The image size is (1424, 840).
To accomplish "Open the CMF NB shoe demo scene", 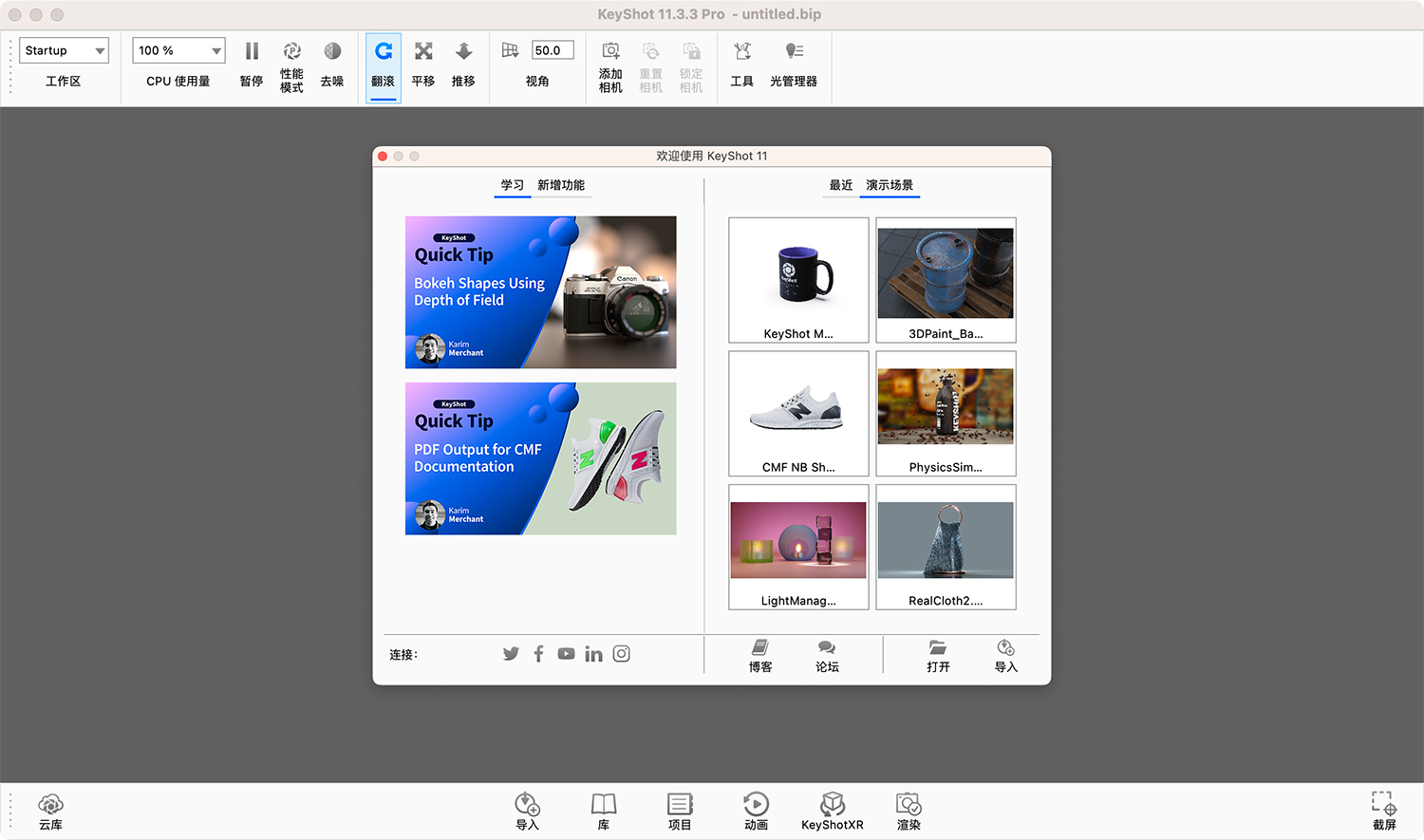I will coord(797,413).
